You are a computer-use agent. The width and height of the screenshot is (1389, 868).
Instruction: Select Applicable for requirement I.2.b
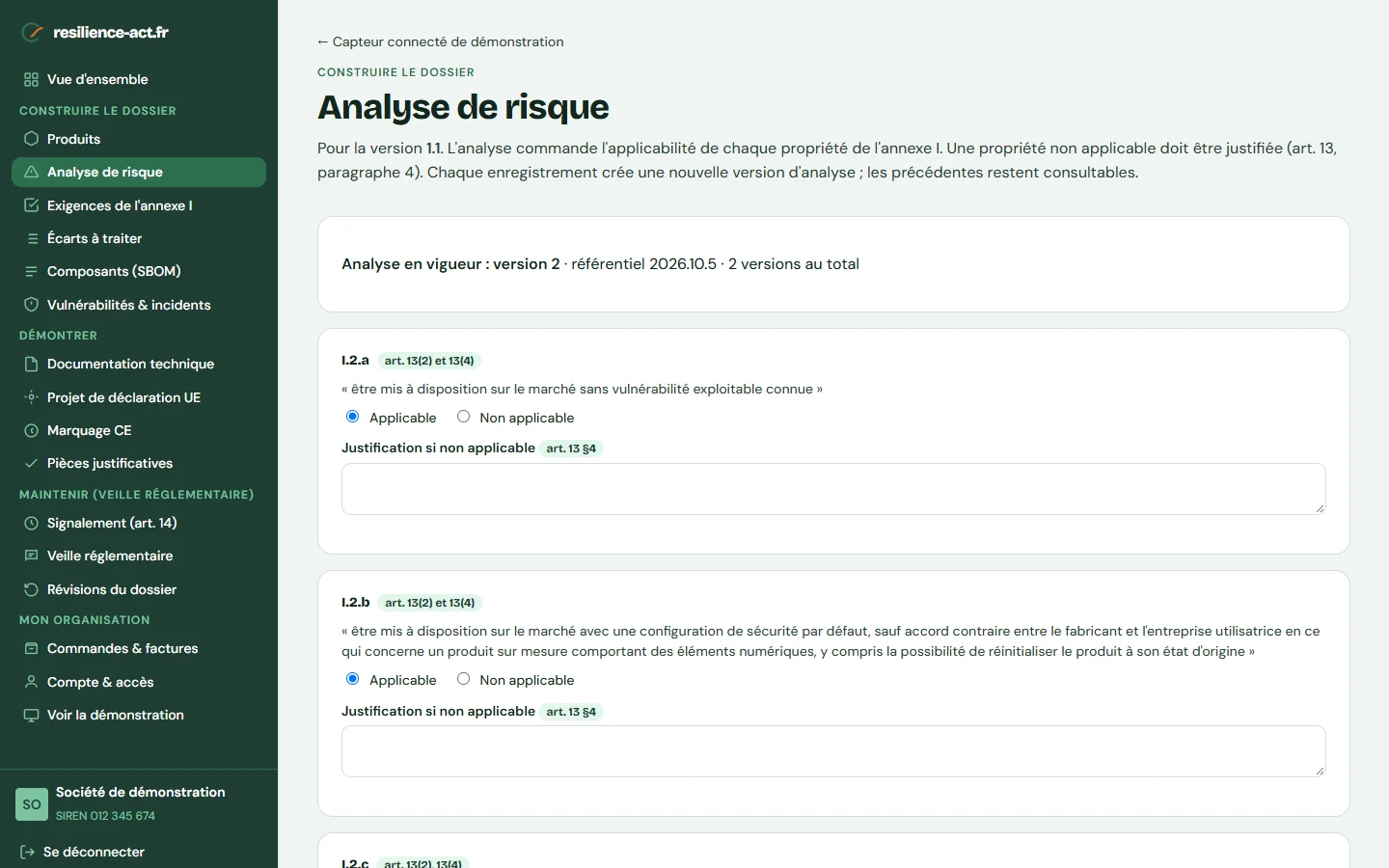352,679
